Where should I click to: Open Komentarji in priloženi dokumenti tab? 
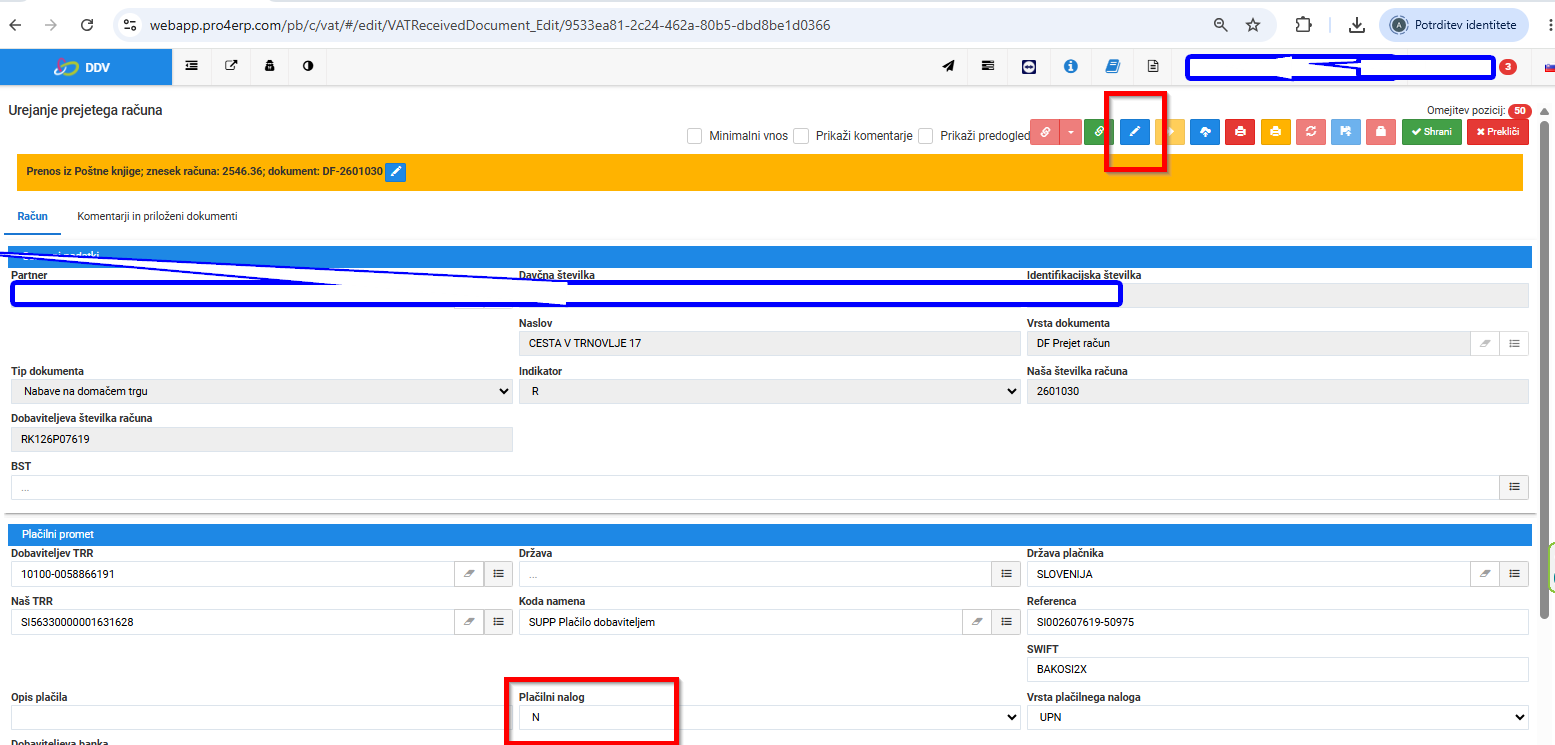tap(157, 216)
